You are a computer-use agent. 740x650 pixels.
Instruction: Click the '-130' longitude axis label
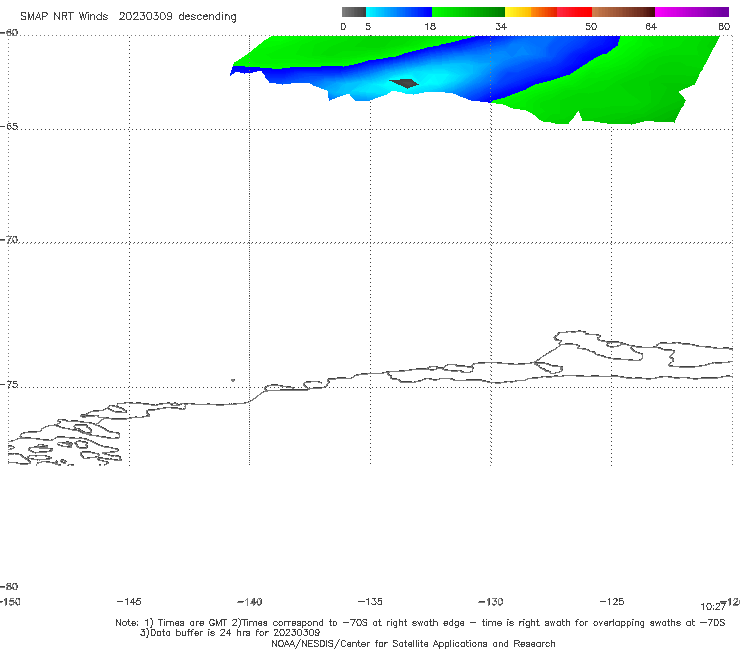point(491,602)
